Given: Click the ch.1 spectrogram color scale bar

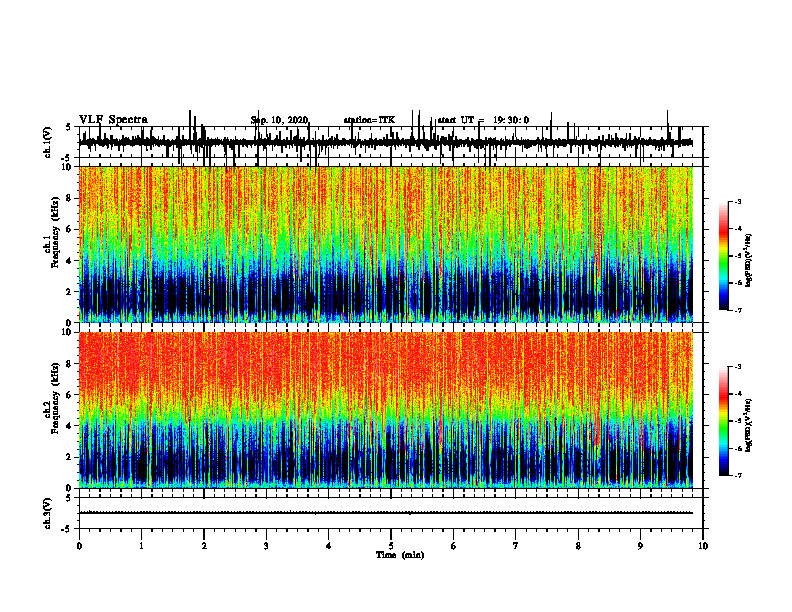Looking at the screenshot, I should click(724, 256).
